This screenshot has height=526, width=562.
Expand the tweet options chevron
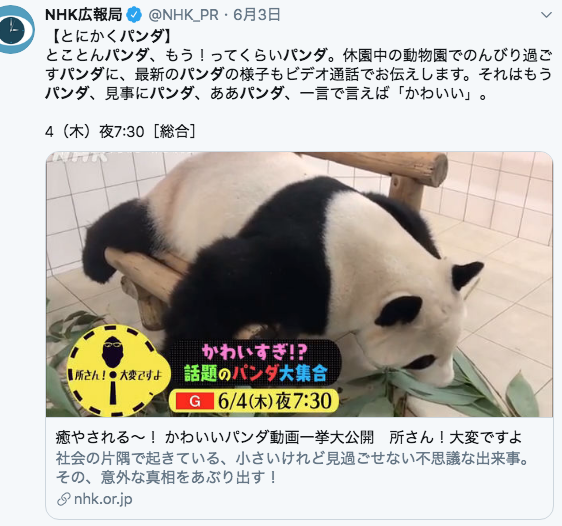(546, 15)
